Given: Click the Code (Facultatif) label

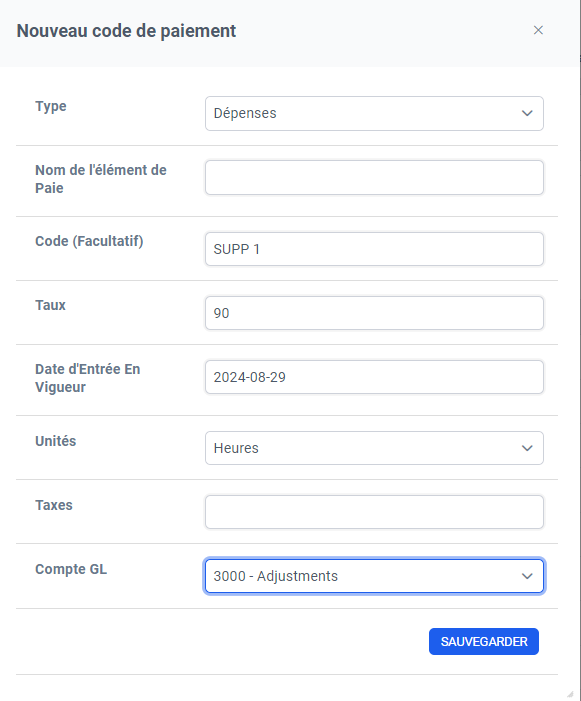Looking at the screenshot, I should pos(89,241).
